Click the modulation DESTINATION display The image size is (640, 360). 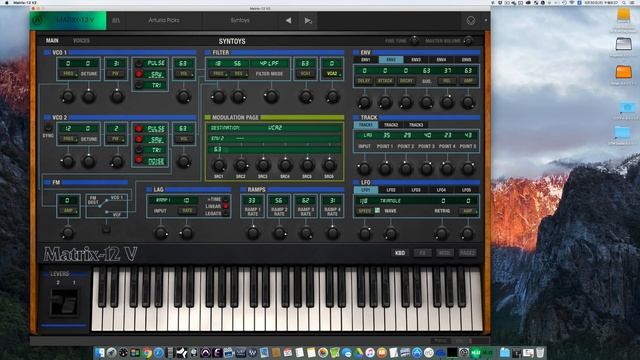274,128
